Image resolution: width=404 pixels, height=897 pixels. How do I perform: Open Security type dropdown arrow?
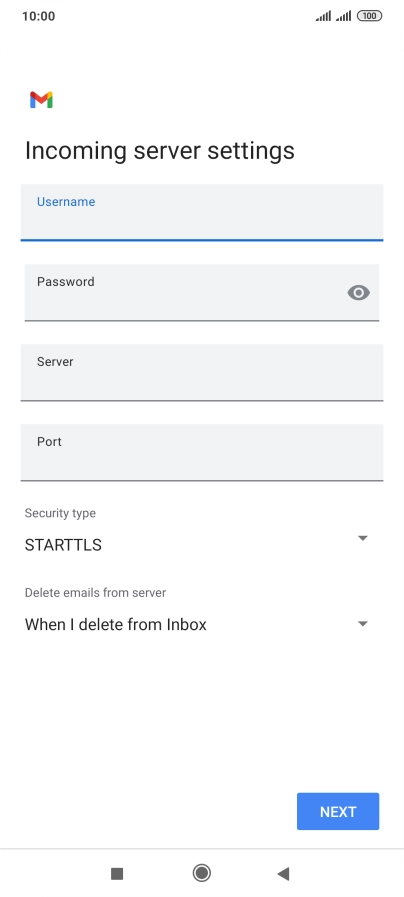tap(362, 538)
